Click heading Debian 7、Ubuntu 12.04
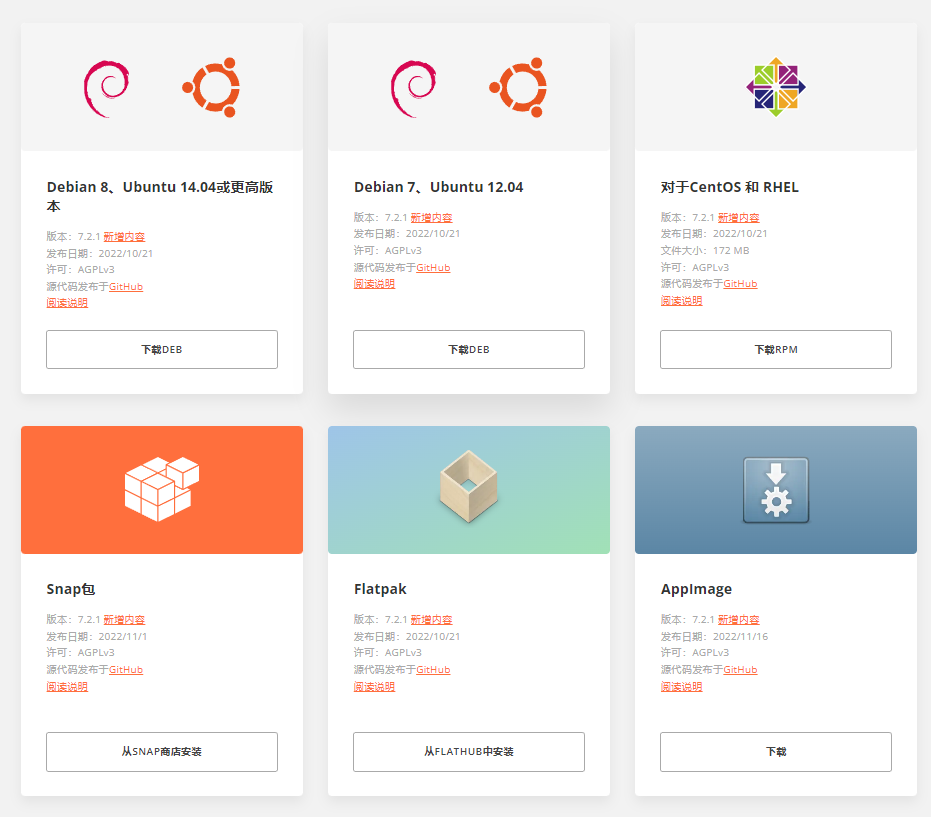Viewport: 931px width, 817px height. coord(439,187)
